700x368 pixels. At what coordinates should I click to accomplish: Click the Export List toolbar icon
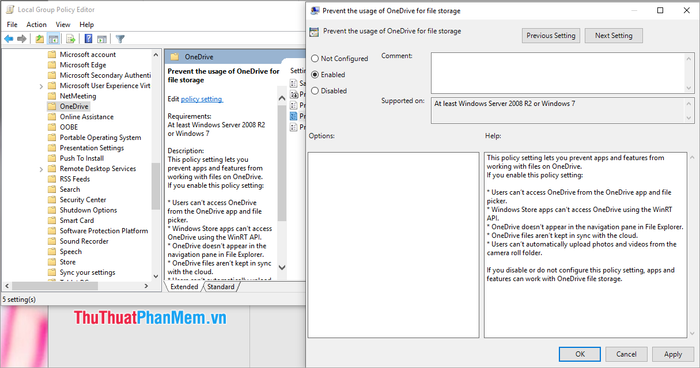pos(71,39)
